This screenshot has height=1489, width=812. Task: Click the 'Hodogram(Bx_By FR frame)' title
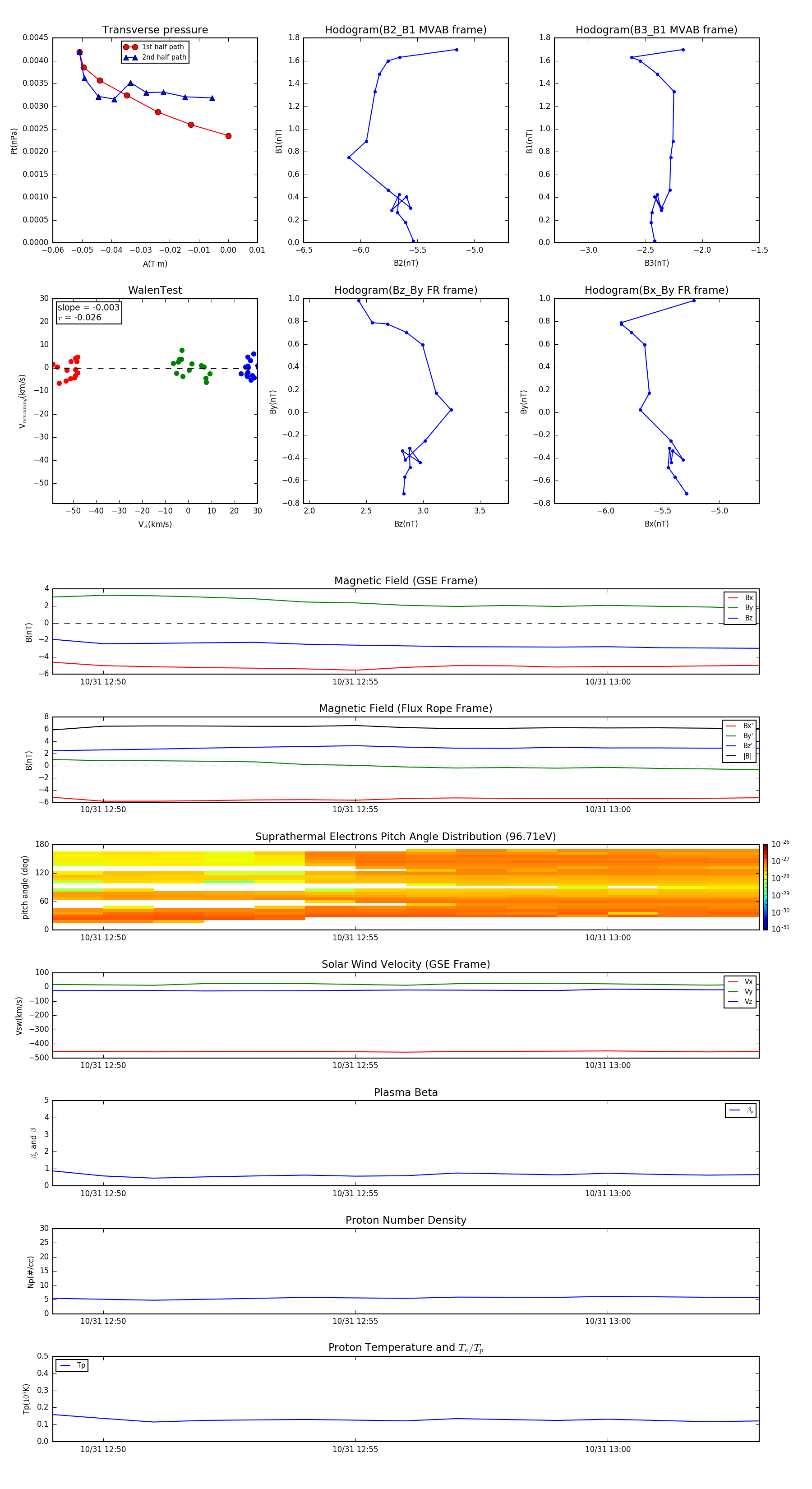656,290
